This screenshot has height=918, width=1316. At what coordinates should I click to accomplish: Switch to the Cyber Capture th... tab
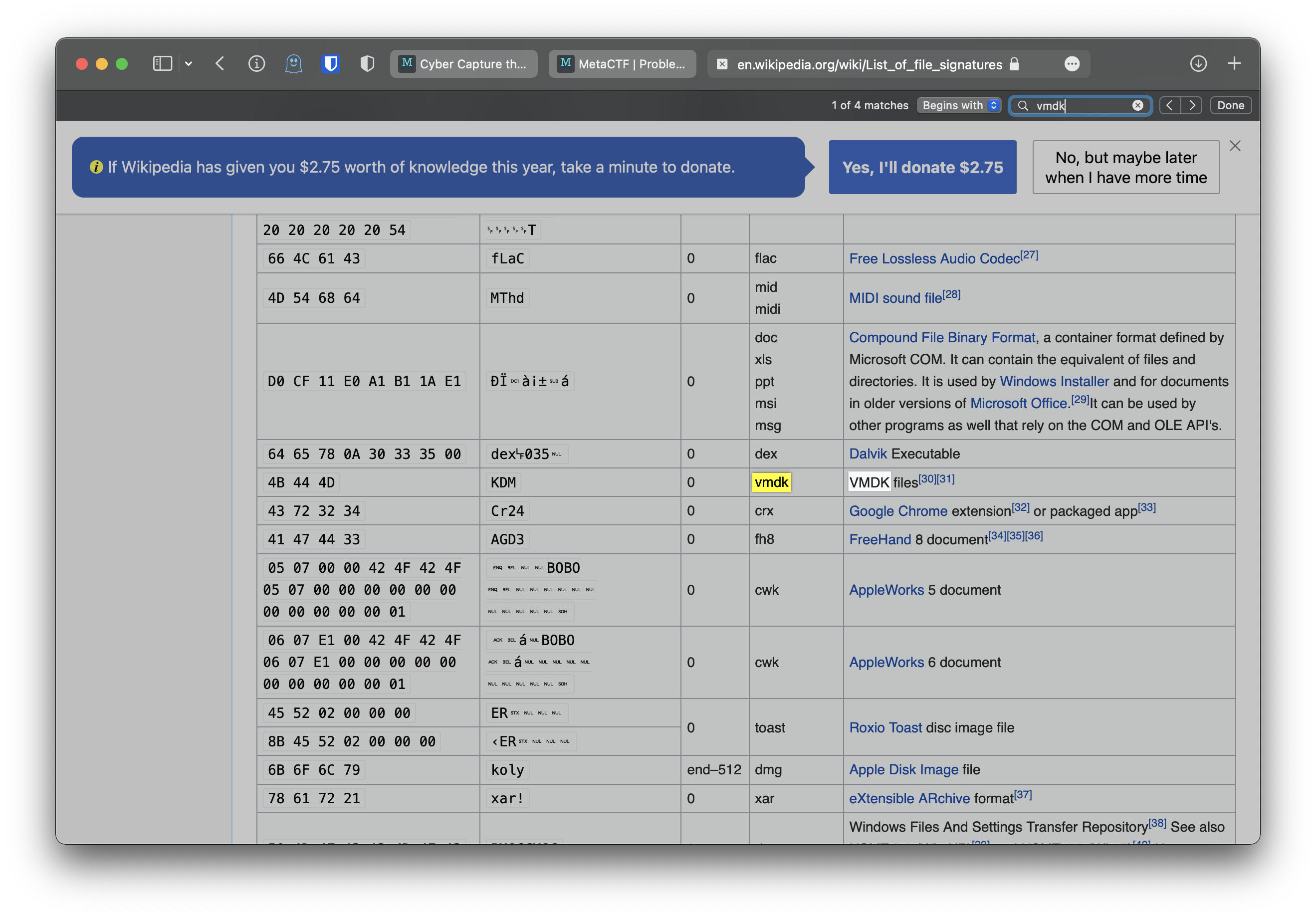click(464, 64)
